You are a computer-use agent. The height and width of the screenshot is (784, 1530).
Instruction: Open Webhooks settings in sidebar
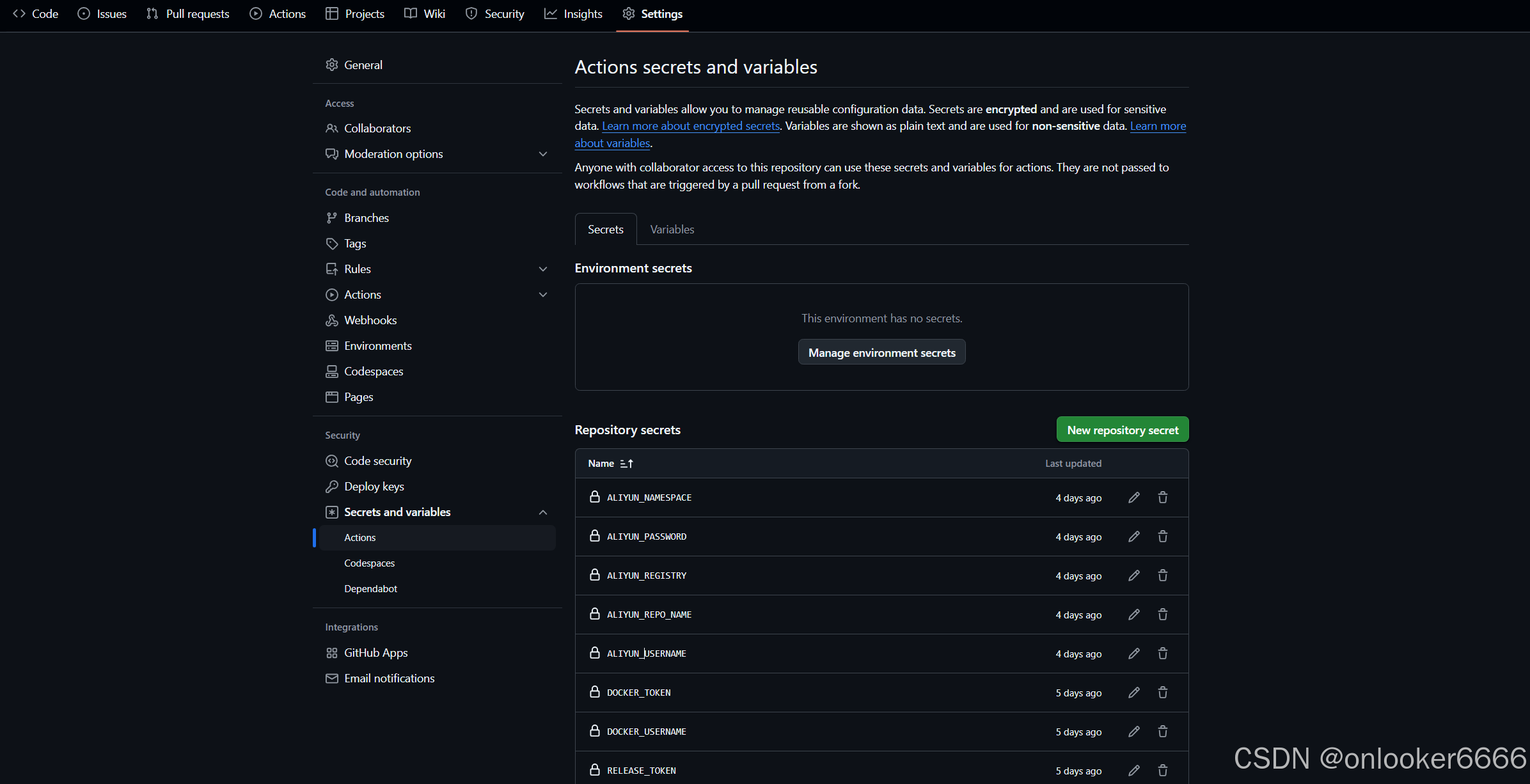(370, 320)
